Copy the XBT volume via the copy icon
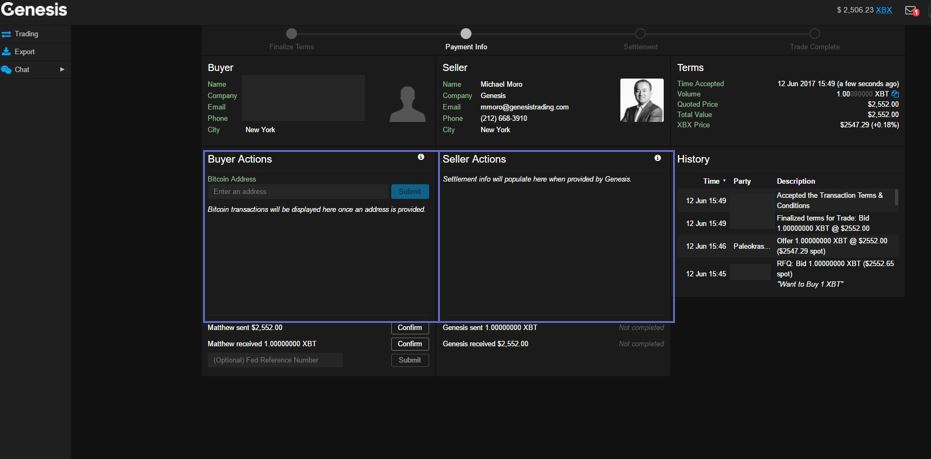The width and height of the screenshot is (931, 459). pos(895,94)
